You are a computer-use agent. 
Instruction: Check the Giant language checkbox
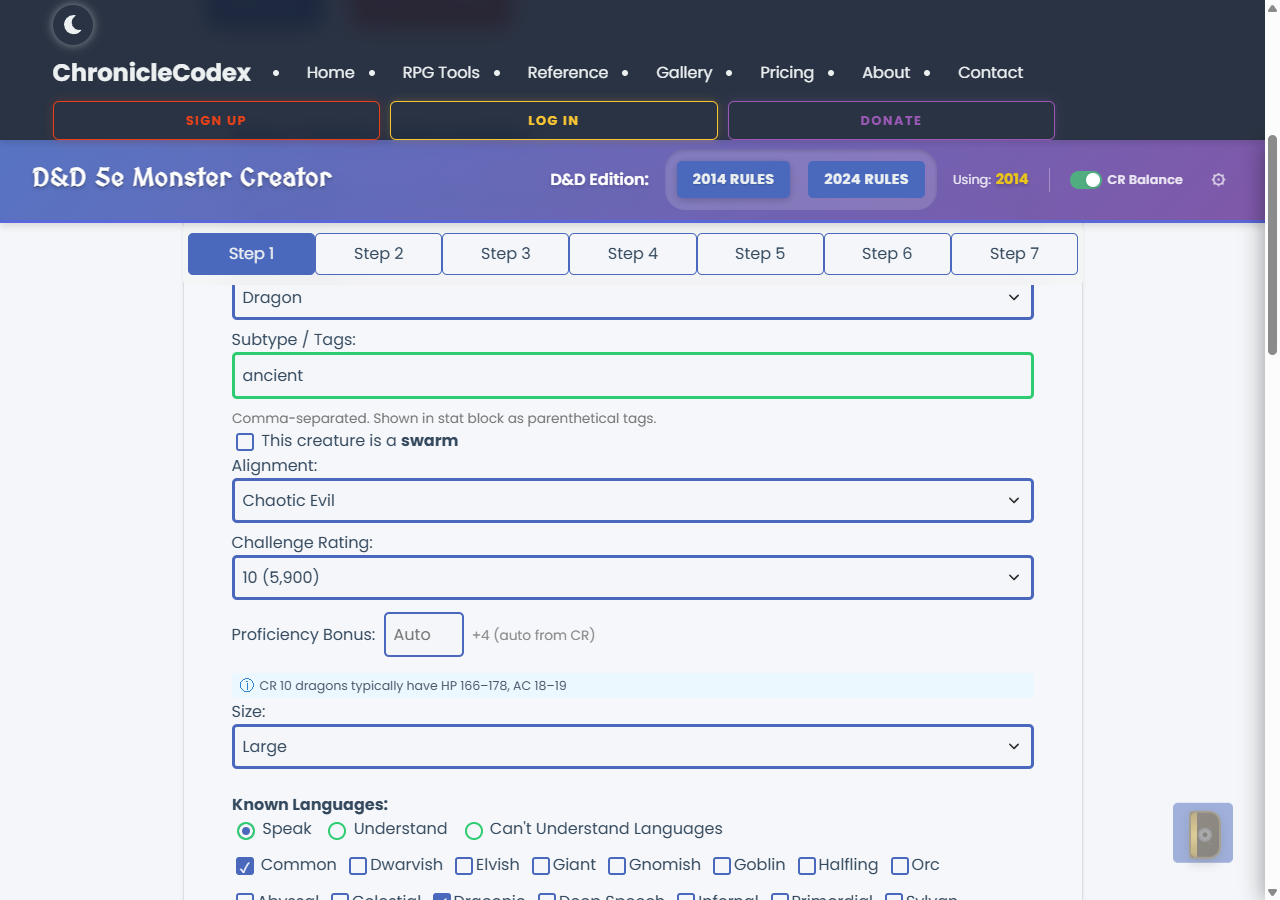coord(541,866)
